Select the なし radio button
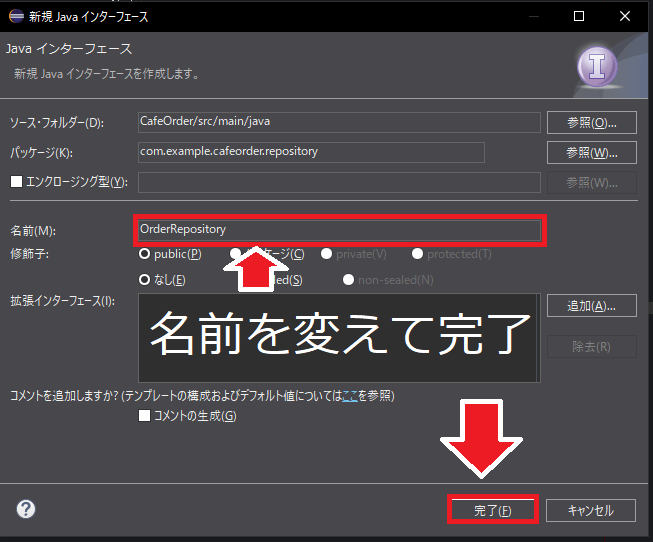The height and width of the screenshot is (542, 653). tap(145, 280)
